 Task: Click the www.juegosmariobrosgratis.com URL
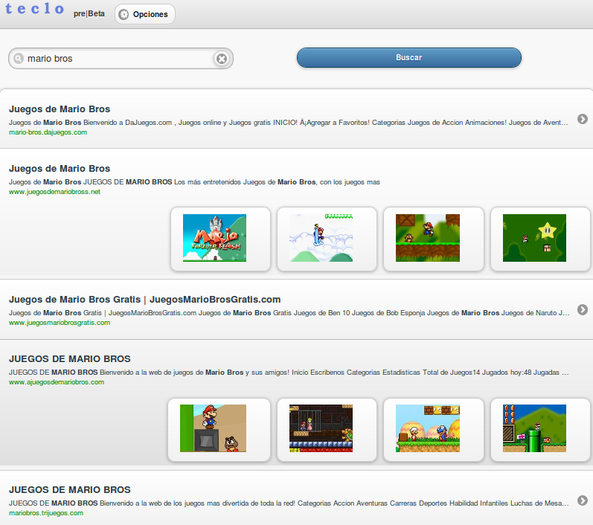tap(59, 323)
